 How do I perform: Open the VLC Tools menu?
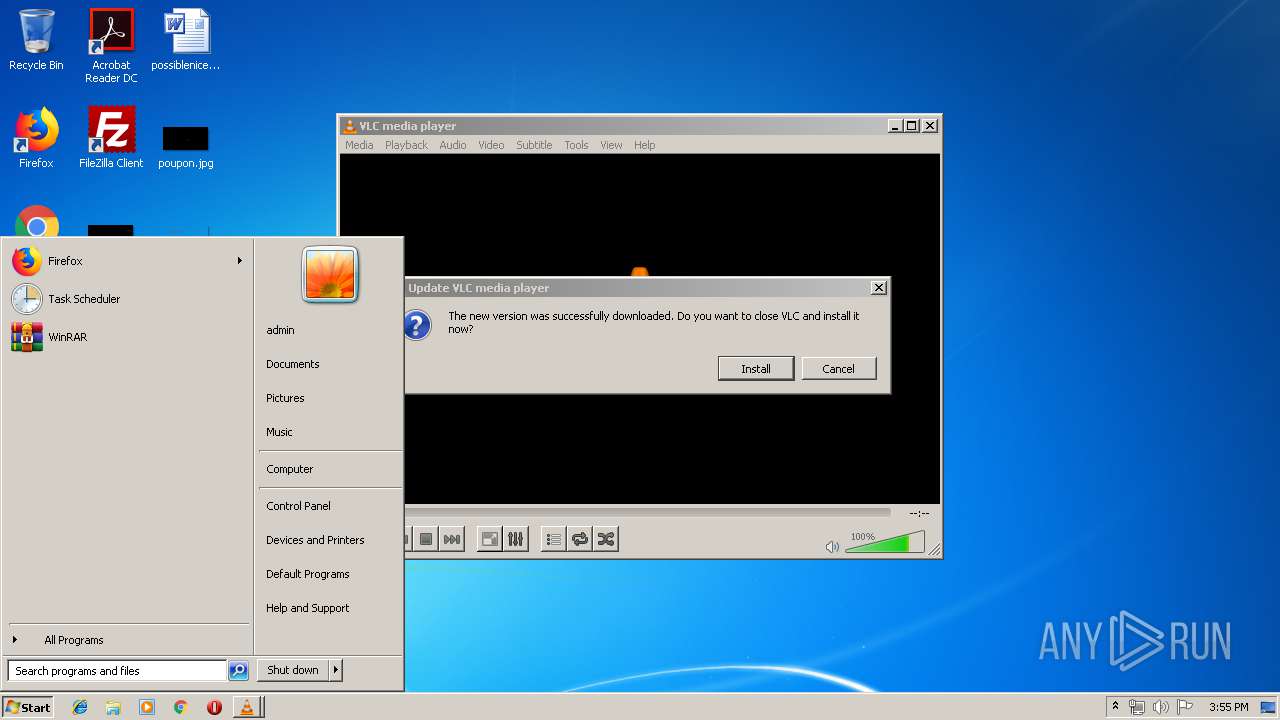point(576,145)
